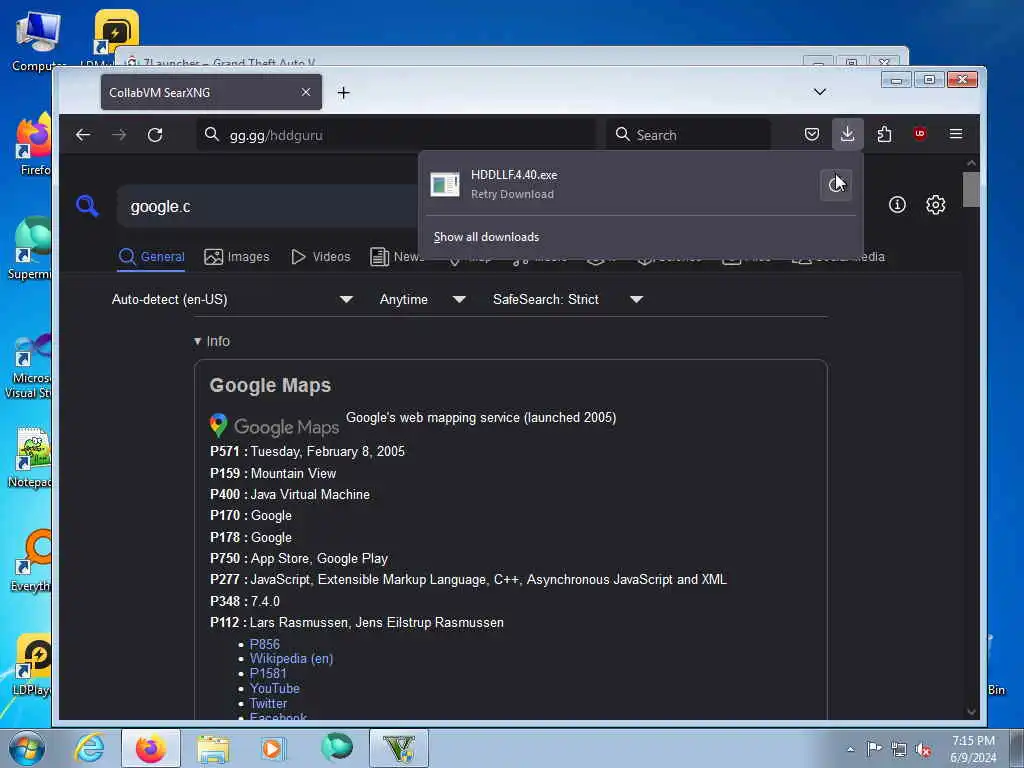Select the HDDLLF.4.40.exe download entry
Image resolution: width=1024 pixels, height=768 pixels.
620,185
